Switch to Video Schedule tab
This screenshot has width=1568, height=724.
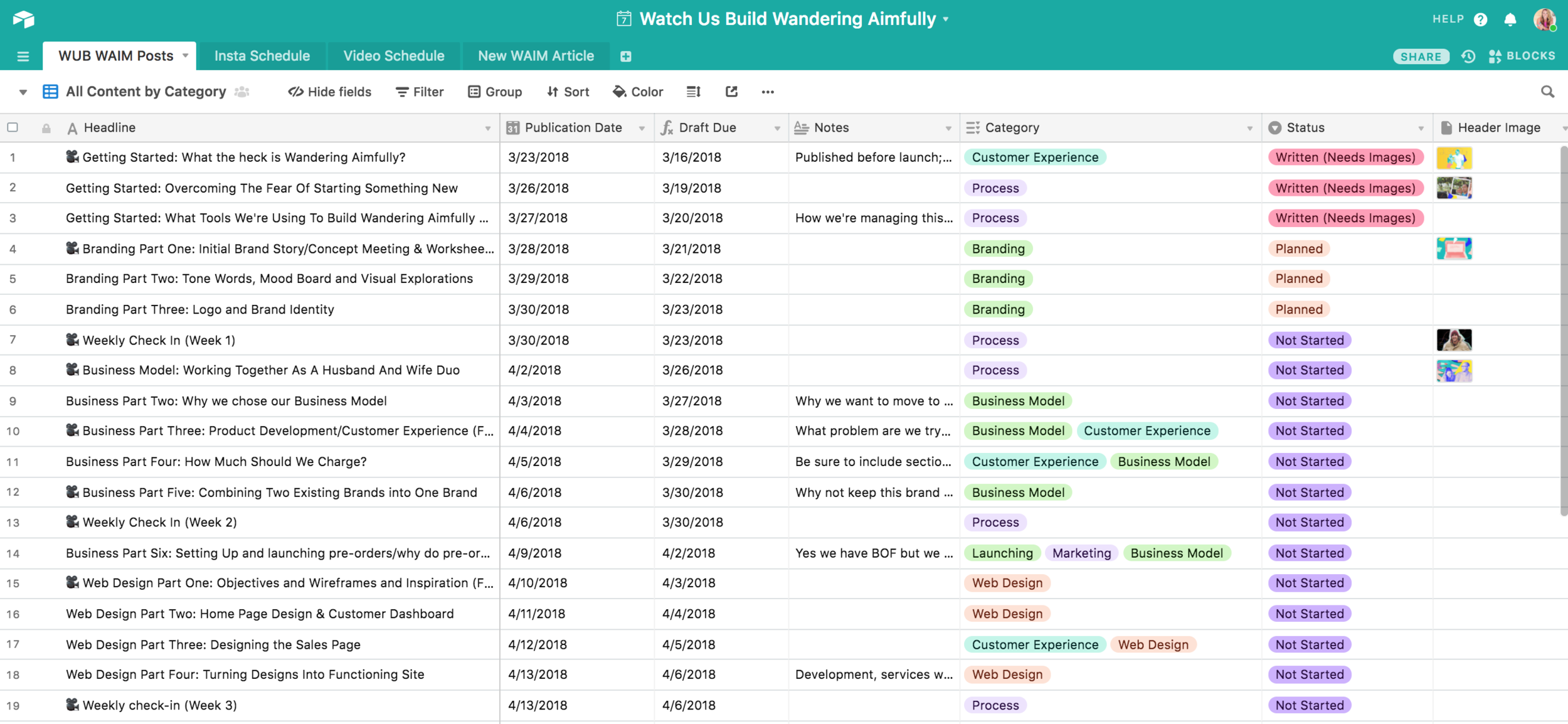point(394,56)
